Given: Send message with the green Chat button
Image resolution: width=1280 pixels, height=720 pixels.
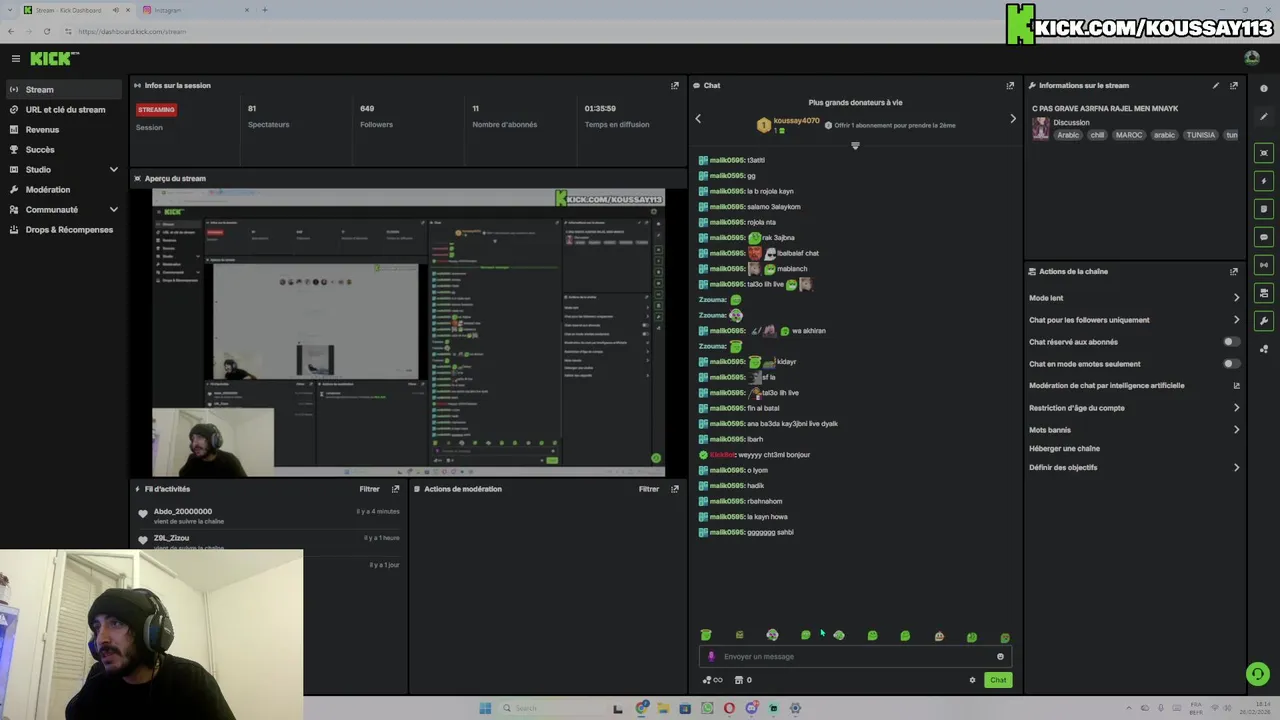Looking at the screenshot, I should (998, 680).
